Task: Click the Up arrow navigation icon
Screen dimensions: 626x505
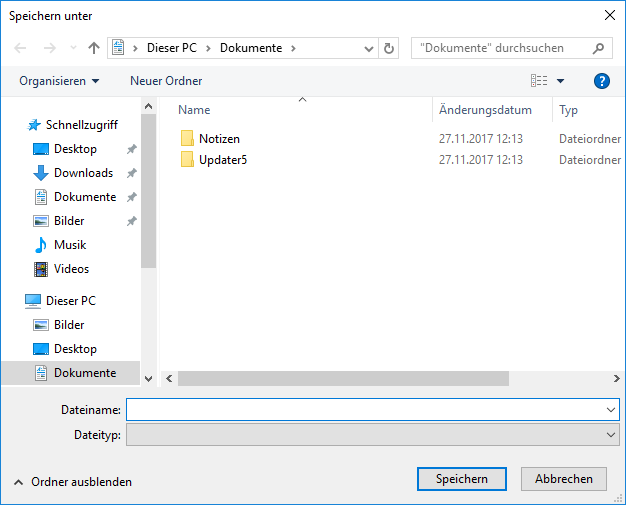Action: [x=94, y=48]
